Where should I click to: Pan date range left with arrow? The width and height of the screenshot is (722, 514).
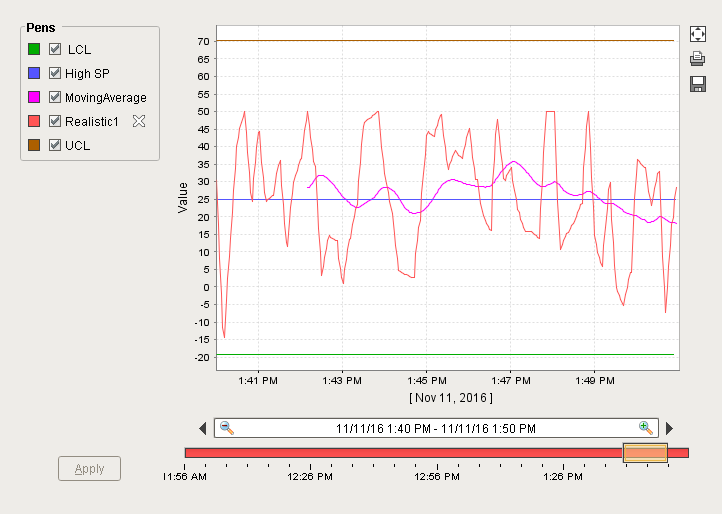click(203, 429)
